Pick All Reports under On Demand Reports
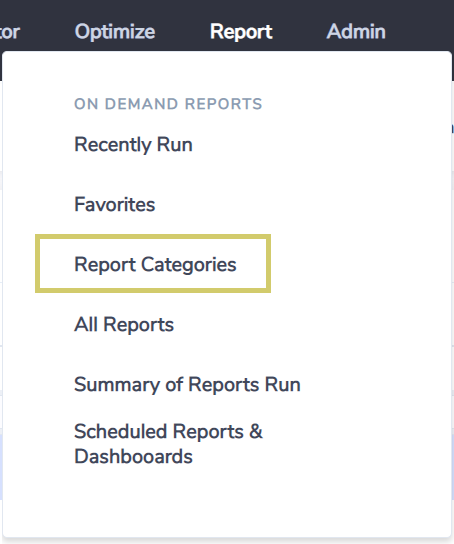The width and height of the screenshot is (454, 544). coord(124,325)
